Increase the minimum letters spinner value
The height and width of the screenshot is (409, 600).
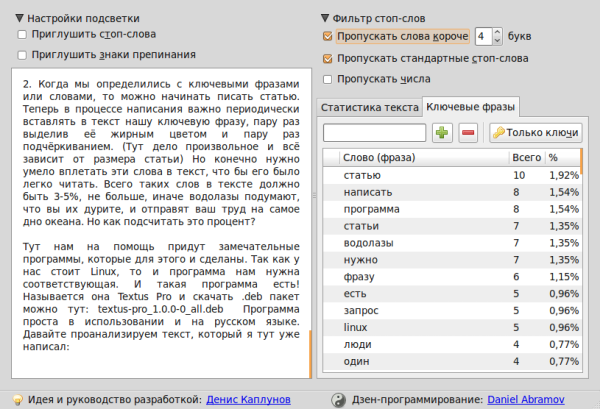pyautogui.click(x=497, y=33)
